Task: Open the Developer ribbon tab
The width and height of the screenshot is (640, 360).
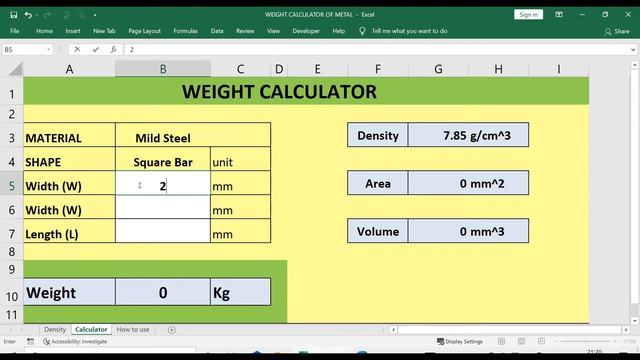Action: [x=306, y=31]
